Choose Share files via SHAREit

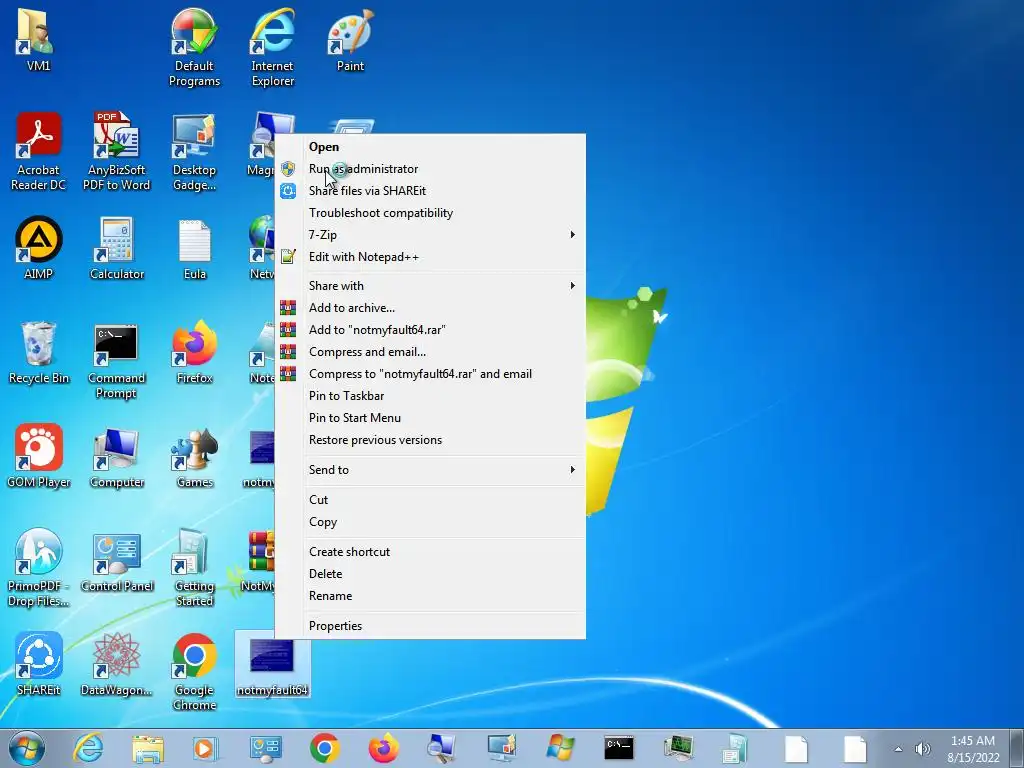tap(430, 191)
